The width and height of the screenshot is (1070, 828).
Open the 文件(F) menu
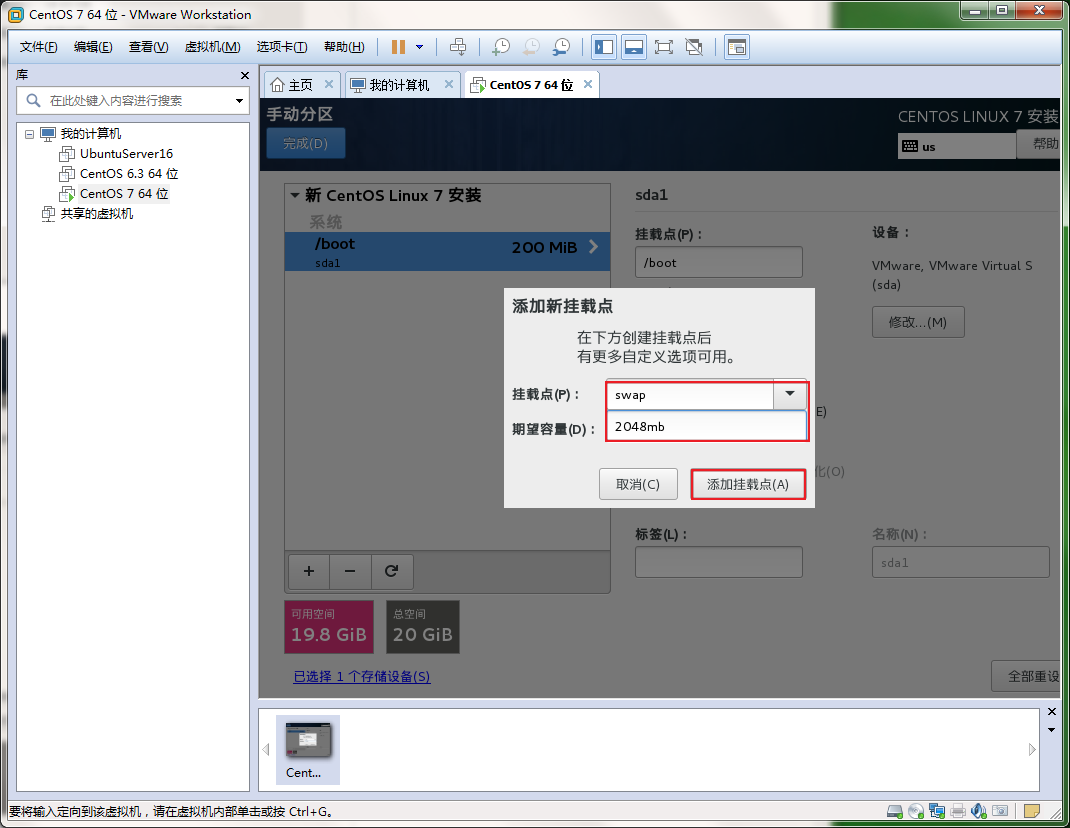[x=38, y=47]
